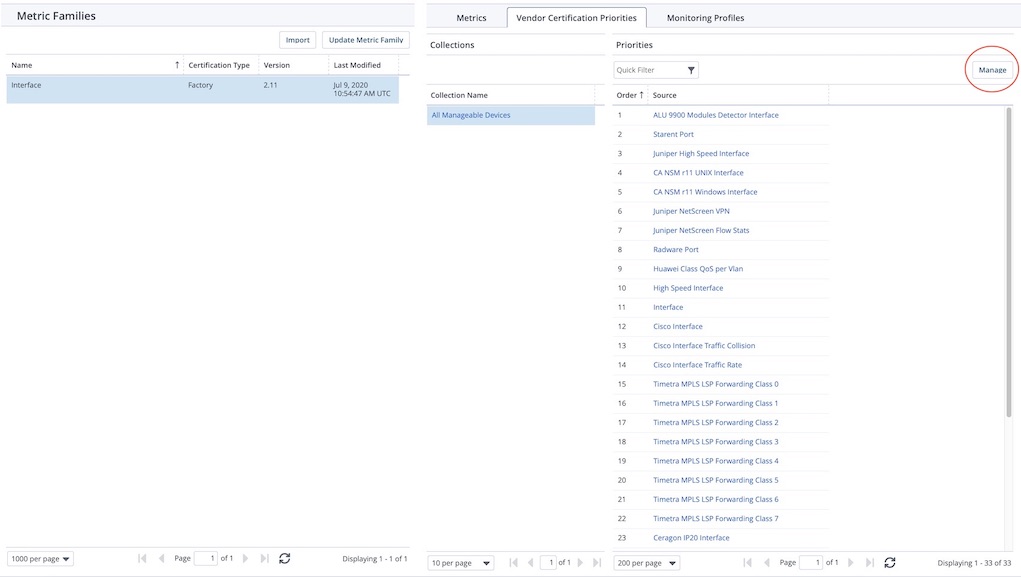Select the All Manageable Devices collection
Screen dimensions: 1021x577
[471, 115]
